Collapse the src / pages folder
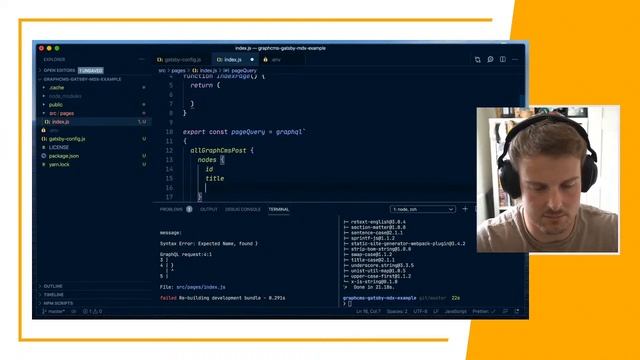Screen dimensions: 640x360 click(61, 113)
